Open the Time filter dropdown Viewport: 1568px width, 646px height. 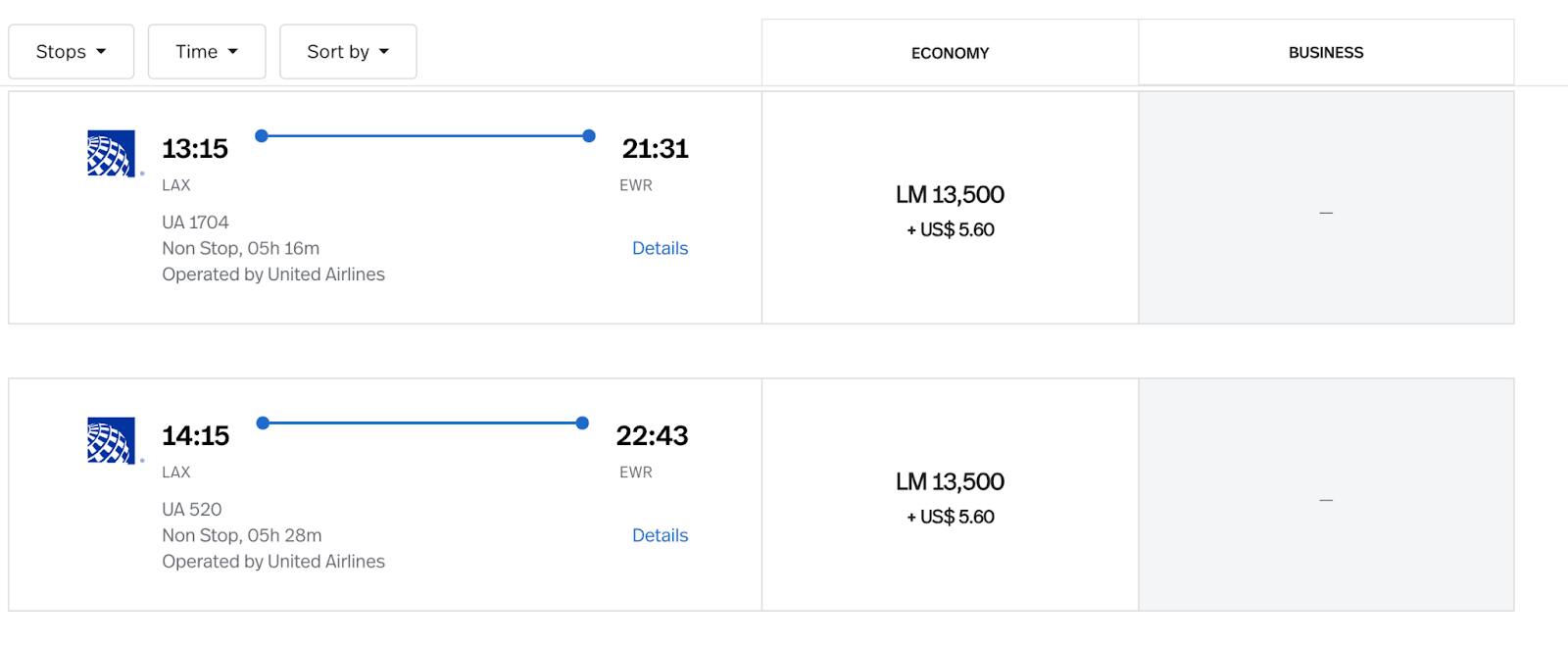(x=207, y=52)
